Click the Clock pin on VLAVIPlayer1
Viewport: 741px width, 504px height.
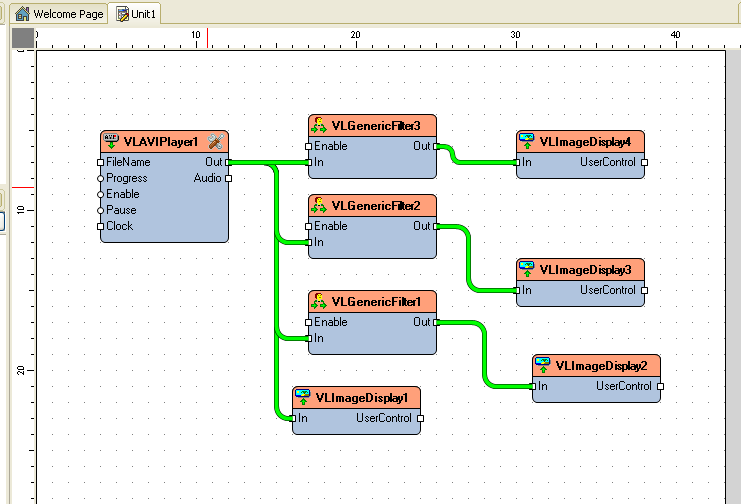(x=100, y=226)
